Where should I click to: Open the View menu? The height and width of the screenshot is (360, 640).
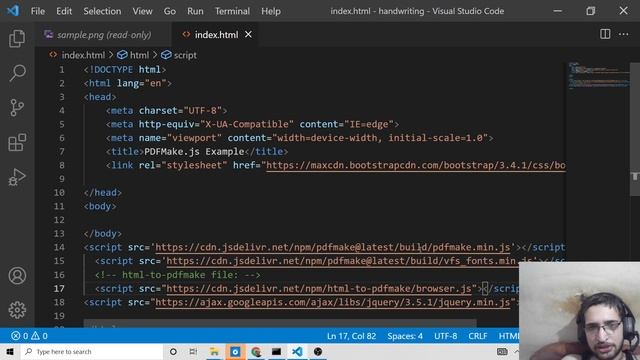point(142,11)
